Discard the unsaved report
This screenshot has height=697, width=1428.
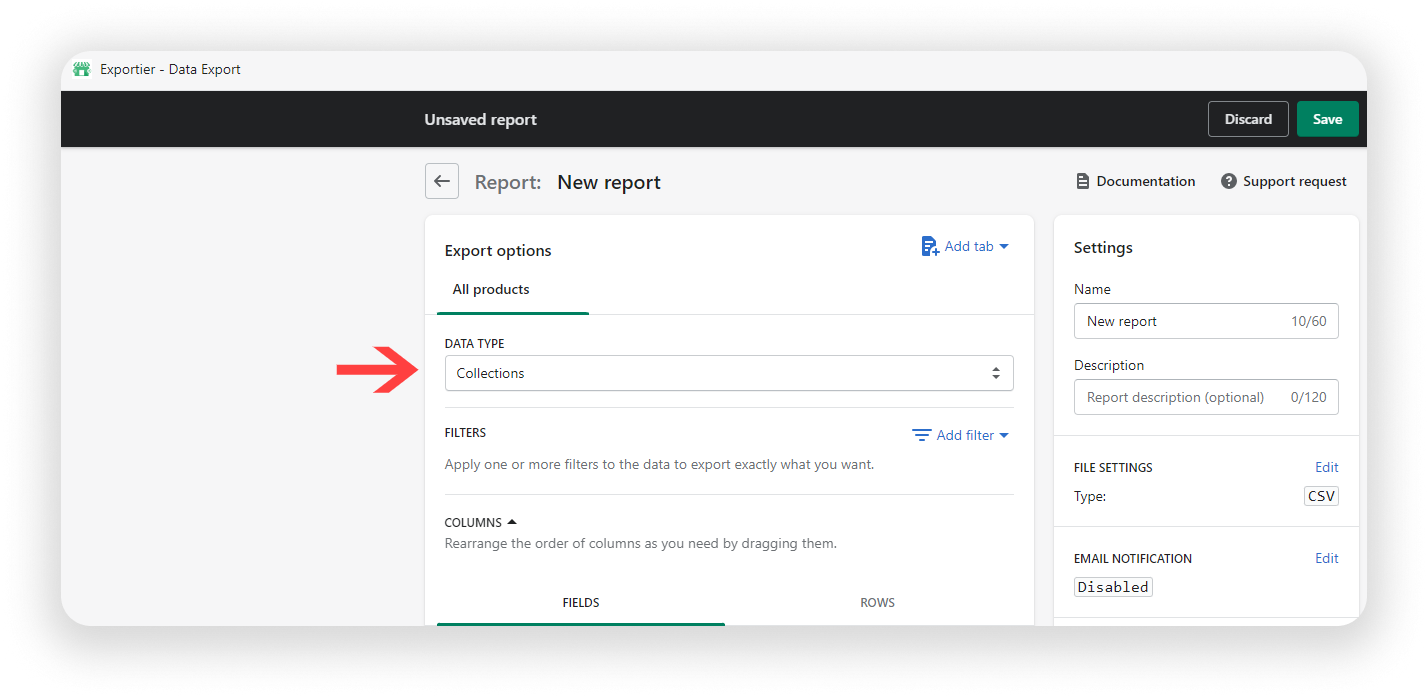[x=1247, y=118]
